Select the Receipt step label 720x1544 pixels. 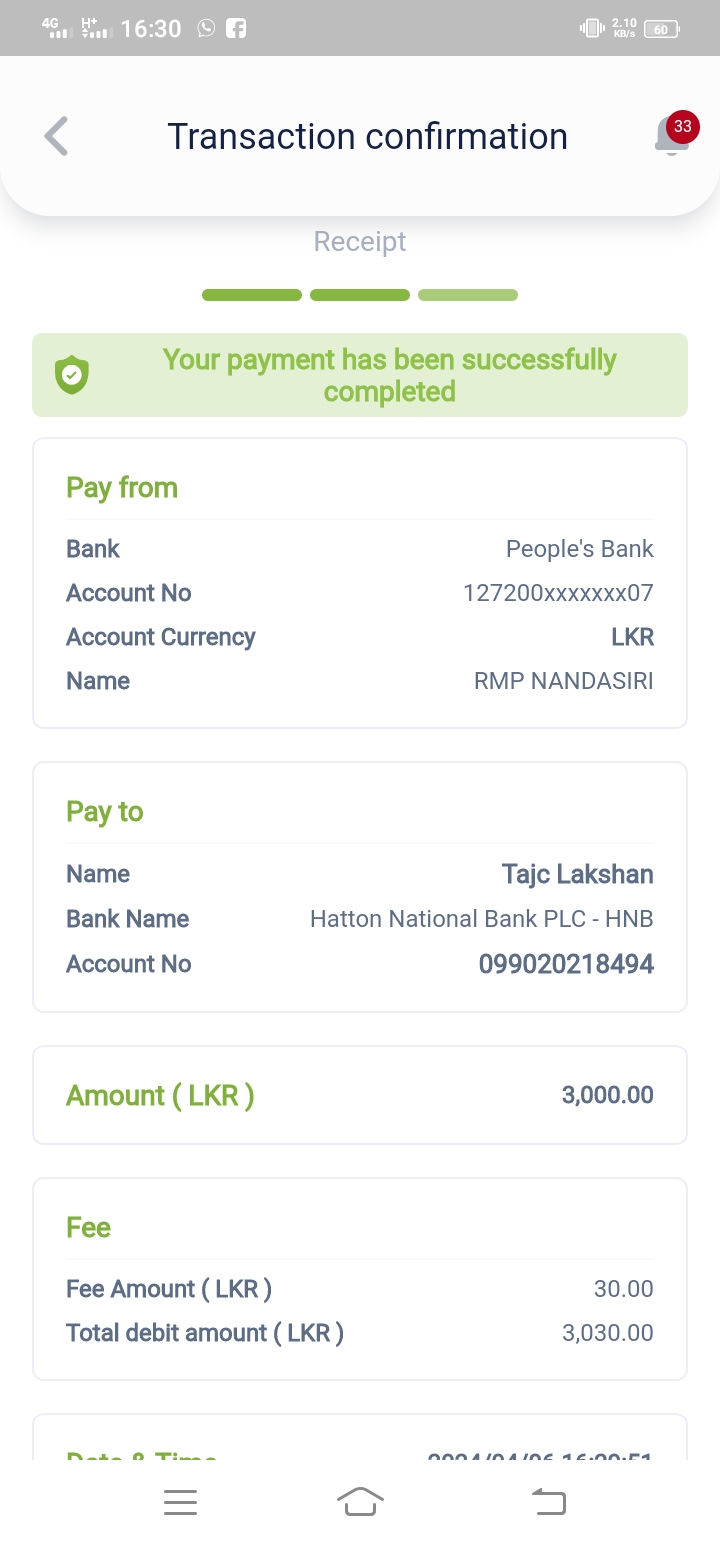(x=360, y=242)
